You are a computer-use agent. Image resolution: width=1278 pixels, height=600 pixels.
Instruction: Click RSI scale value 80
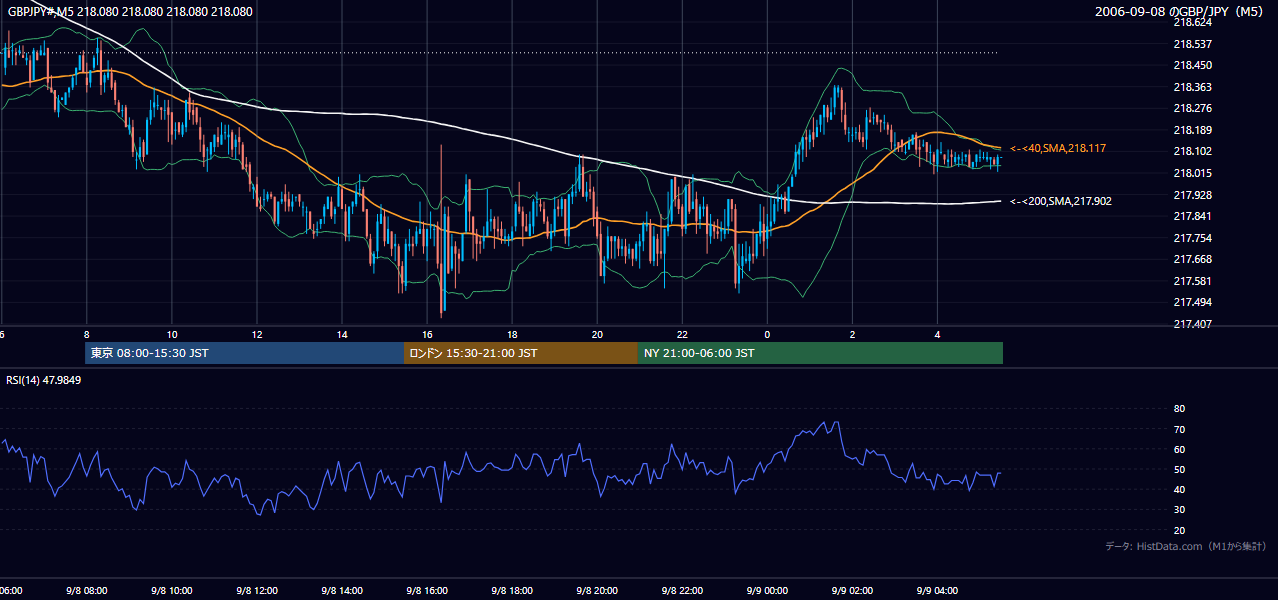[1179, 409]
